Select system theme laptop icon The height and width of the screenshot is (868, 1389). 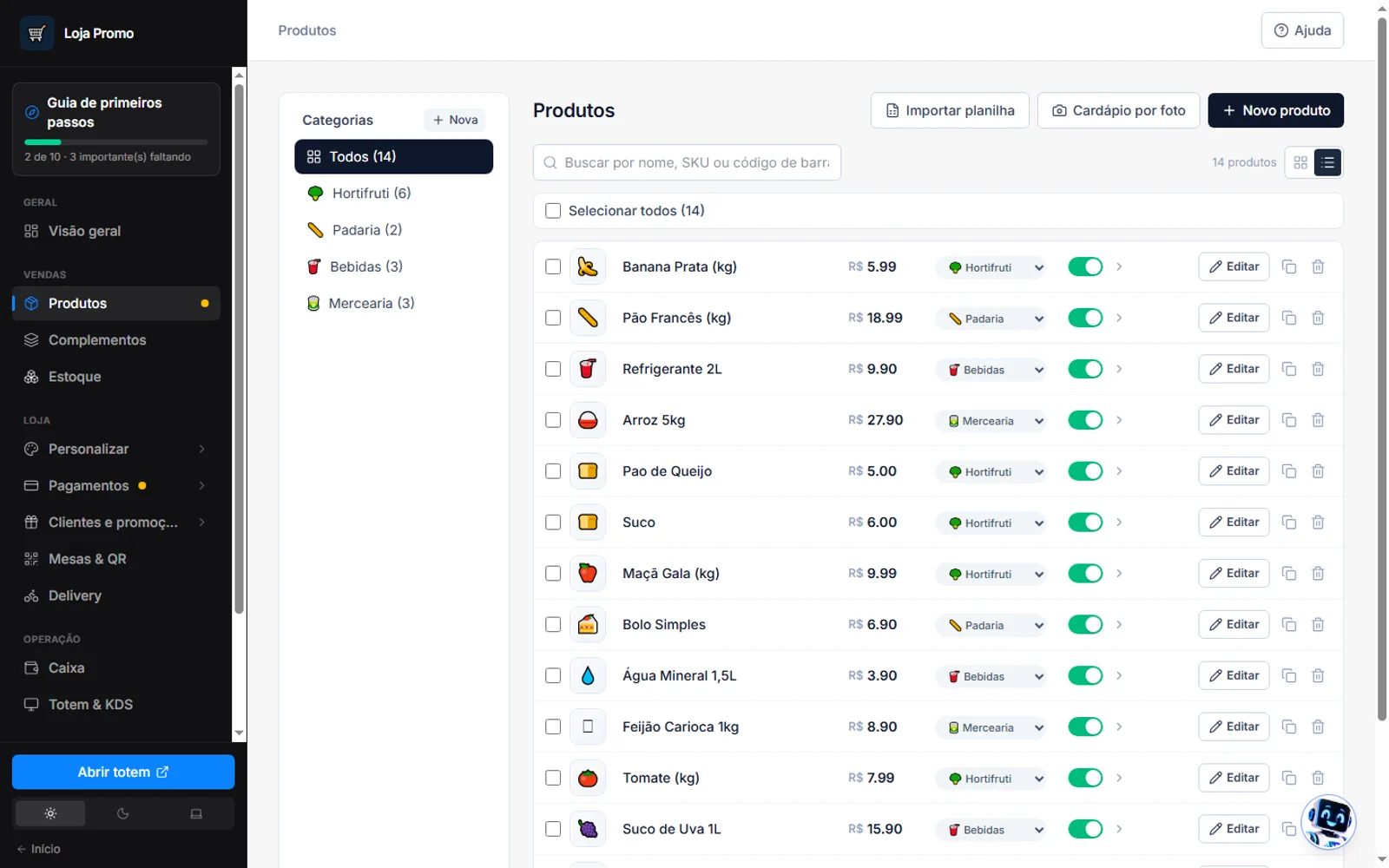pos(196,813)
